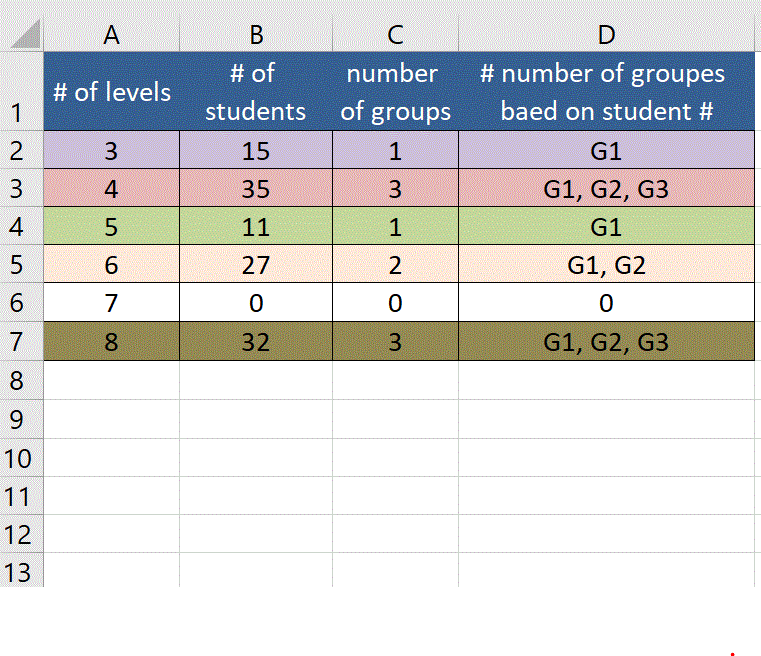
Task: Select cell with 35 students
Action: pyautogui.click(x=256, y=188)
